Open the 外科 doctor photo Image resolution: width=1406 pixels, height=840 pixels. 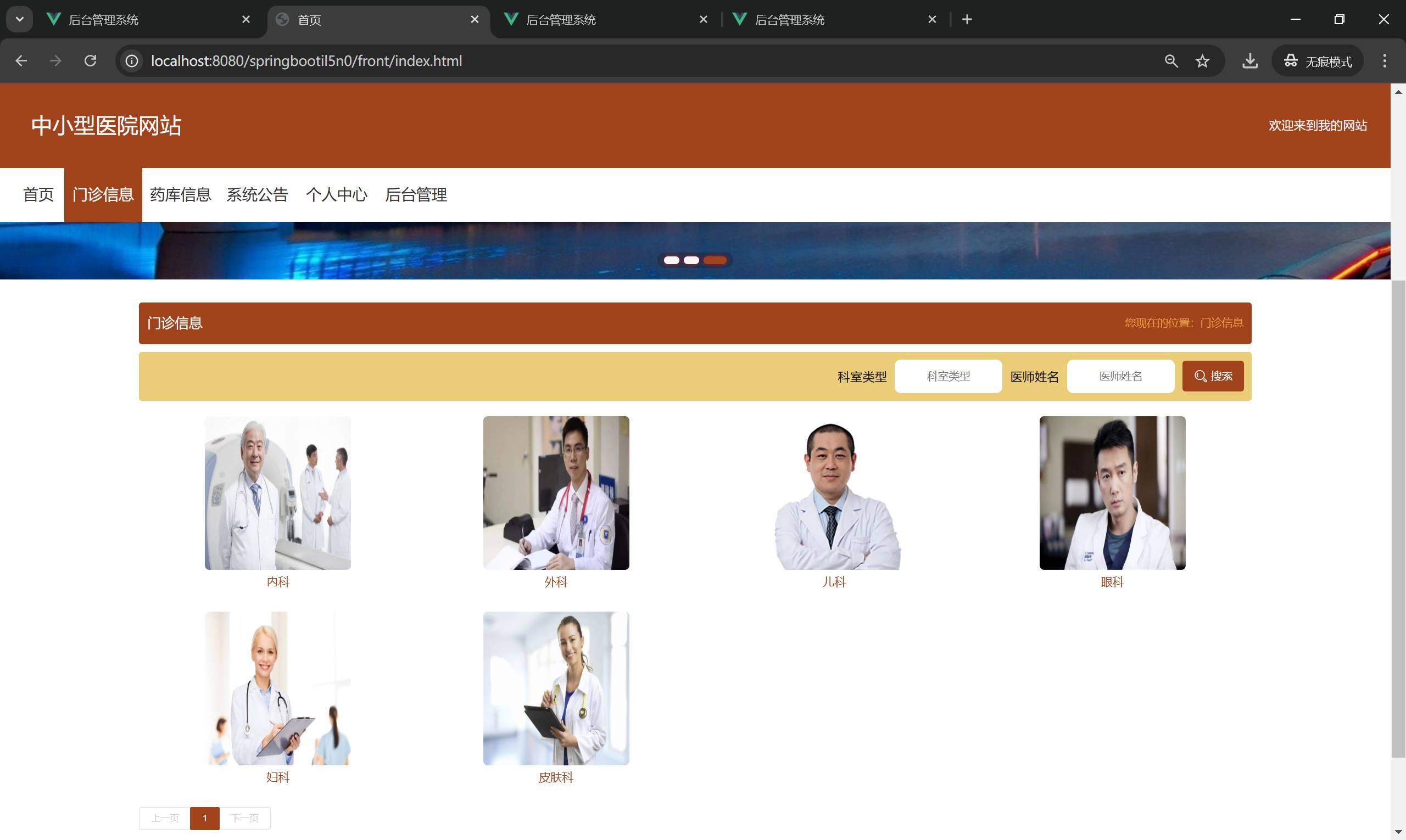tap(556, 493)
